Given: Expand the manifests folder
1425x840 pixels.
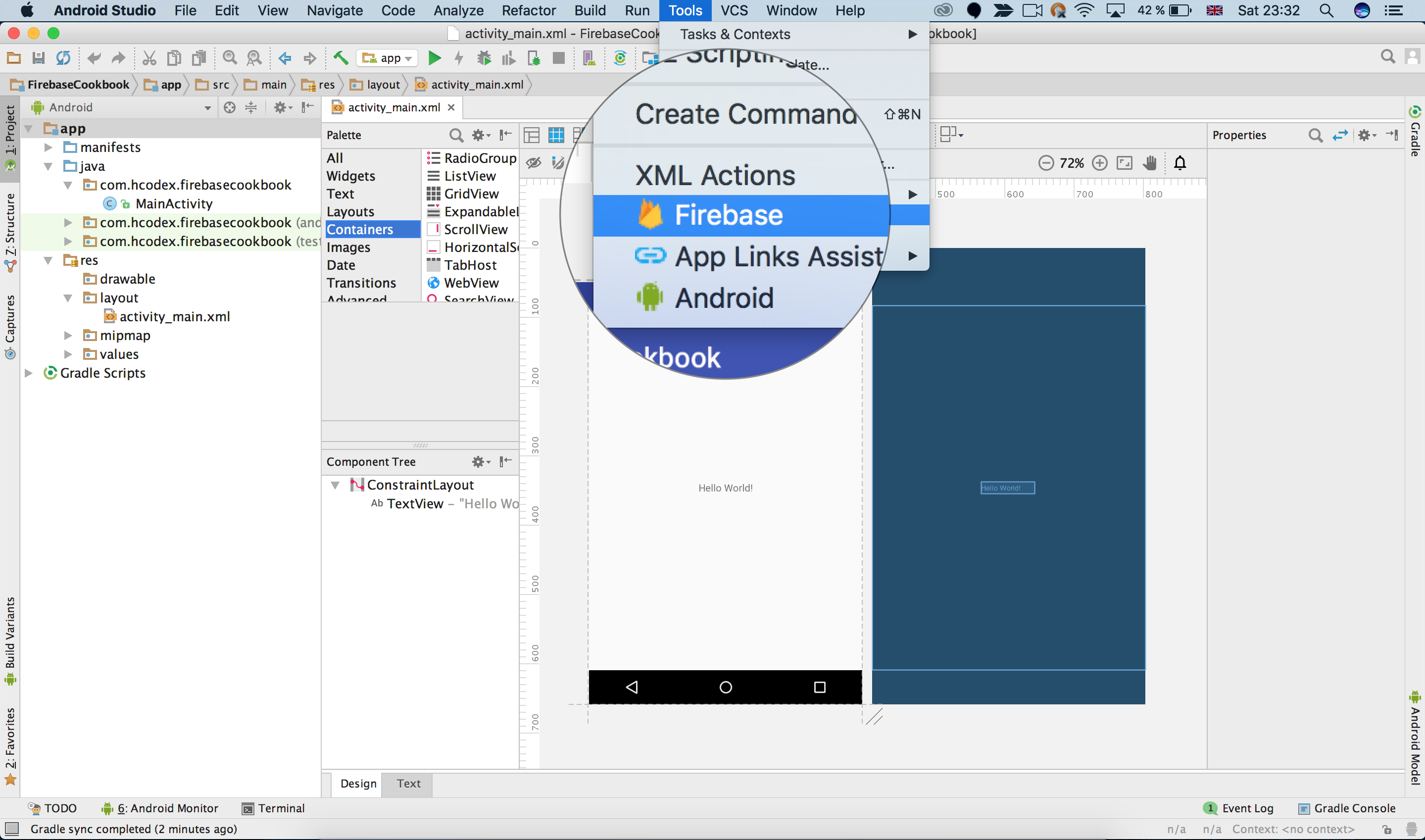Looking at the screenshot, I should tap(49, 147).
